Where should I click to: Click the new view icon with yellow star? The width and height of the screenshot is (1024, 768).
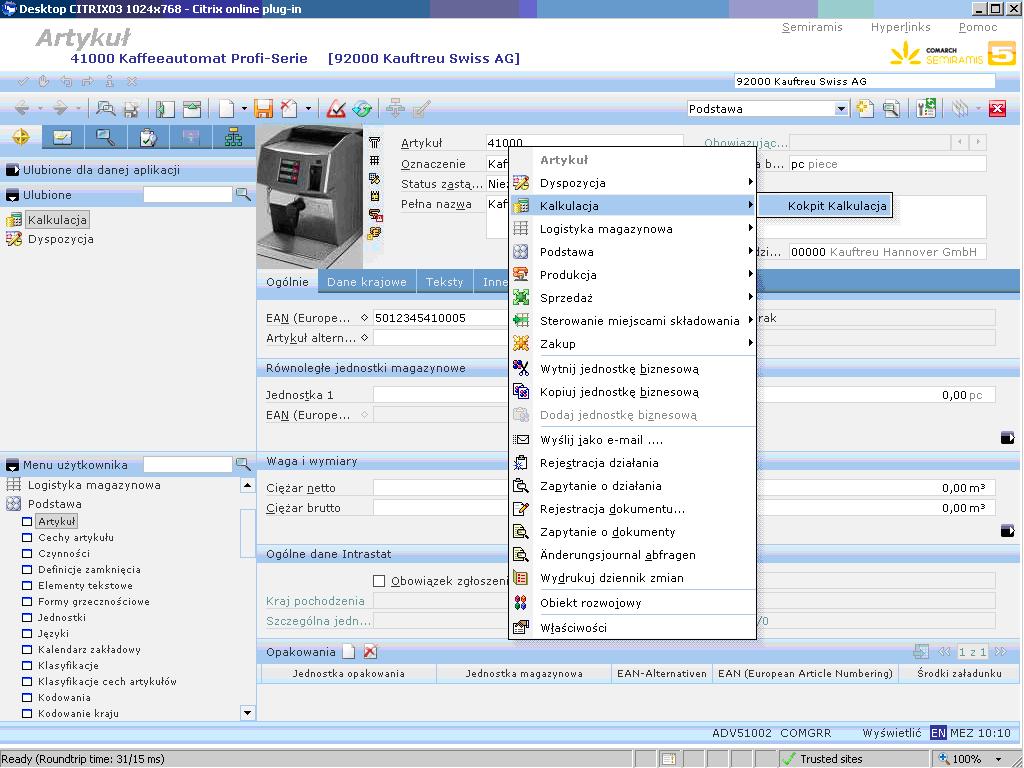(865, 108)
